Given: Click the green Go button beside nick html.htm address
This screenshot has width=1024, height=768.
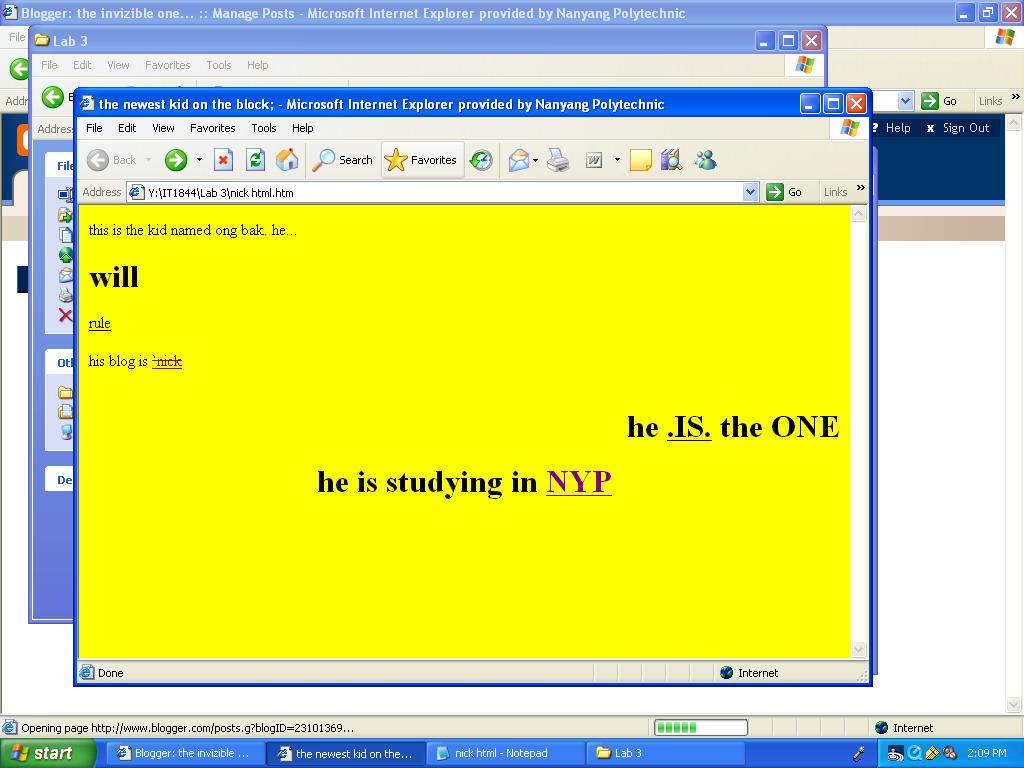Looking at the screenshot, I should click(784, 192).
